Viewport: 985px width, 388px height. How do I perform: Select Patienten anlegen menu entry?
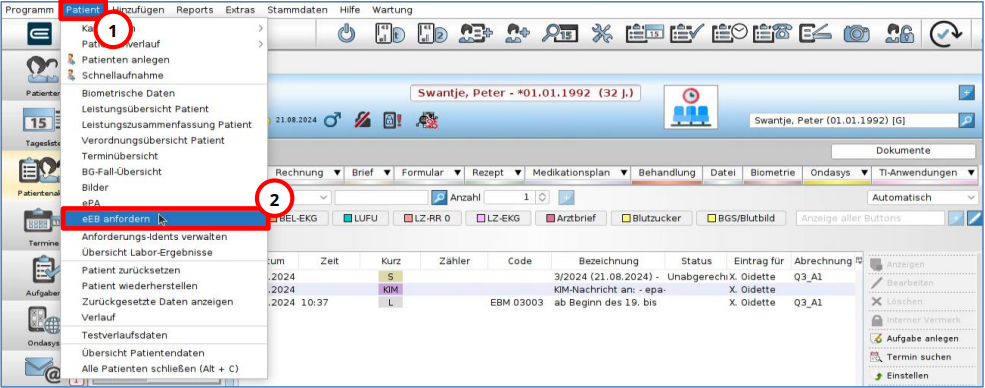165,60
